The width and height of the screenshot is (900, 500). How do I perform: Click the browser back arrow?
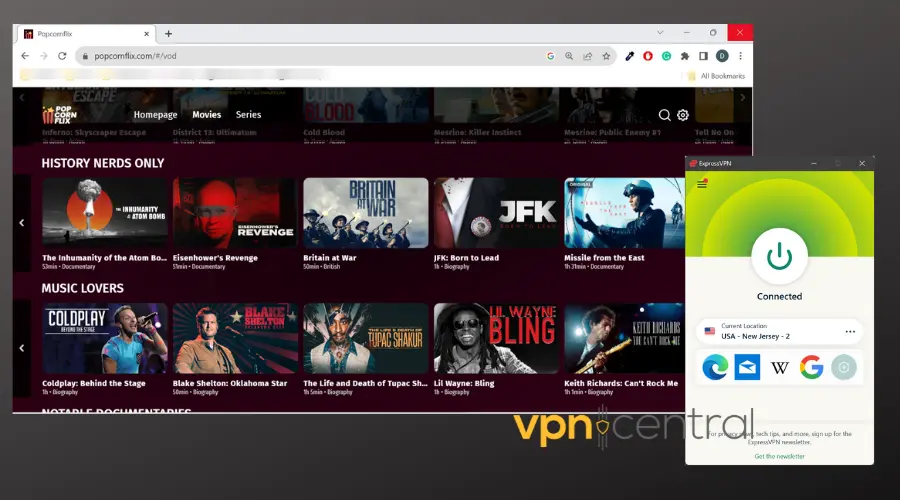[25, 56]
